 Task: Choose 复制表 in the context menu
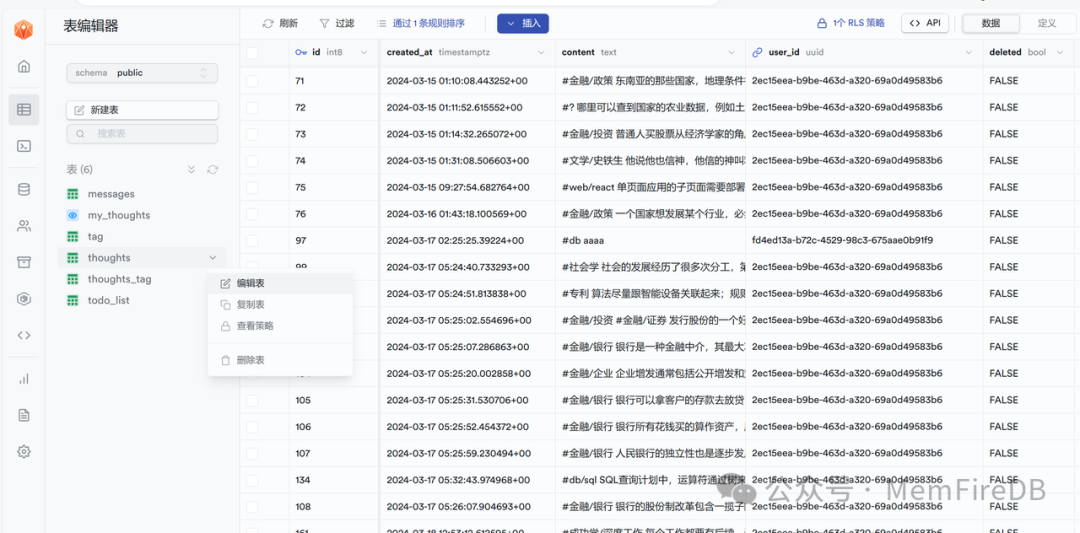tap(280, 304)
